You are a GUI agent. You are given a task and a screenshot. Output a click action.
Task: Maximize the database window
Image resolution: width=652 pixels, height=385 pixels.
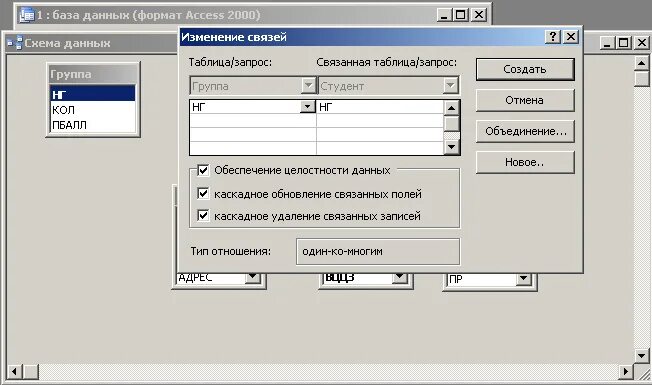tap(461, 15)
